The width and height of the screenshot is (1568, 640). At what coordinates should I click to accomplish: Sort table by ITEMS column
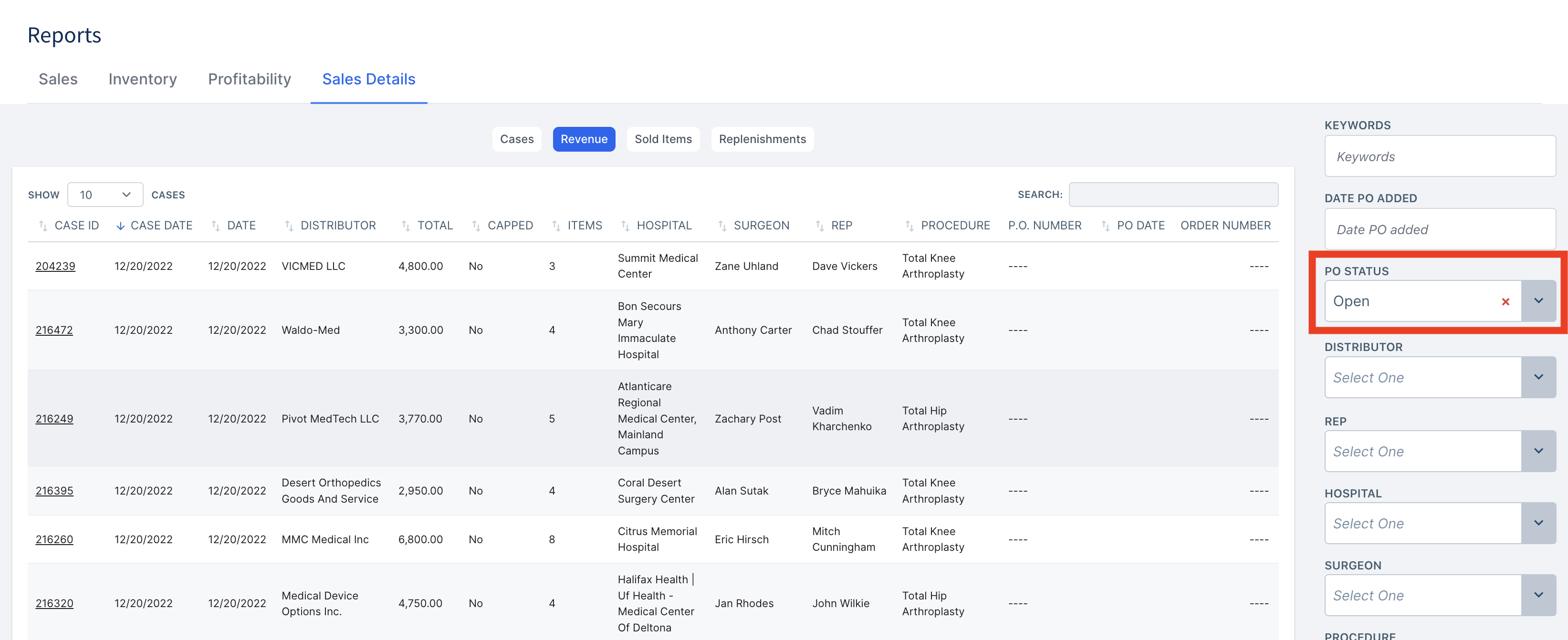point(576,225)
